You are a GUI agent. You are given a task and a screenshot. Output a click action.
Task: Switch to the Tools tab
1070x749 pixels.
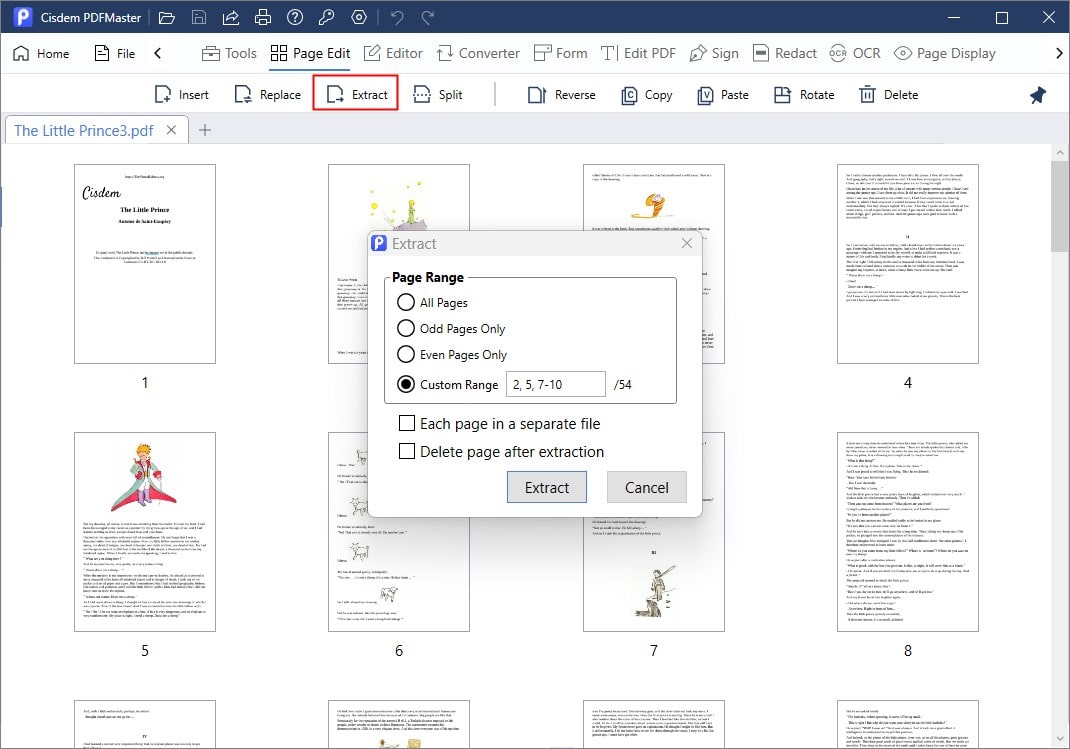(229, 53)
